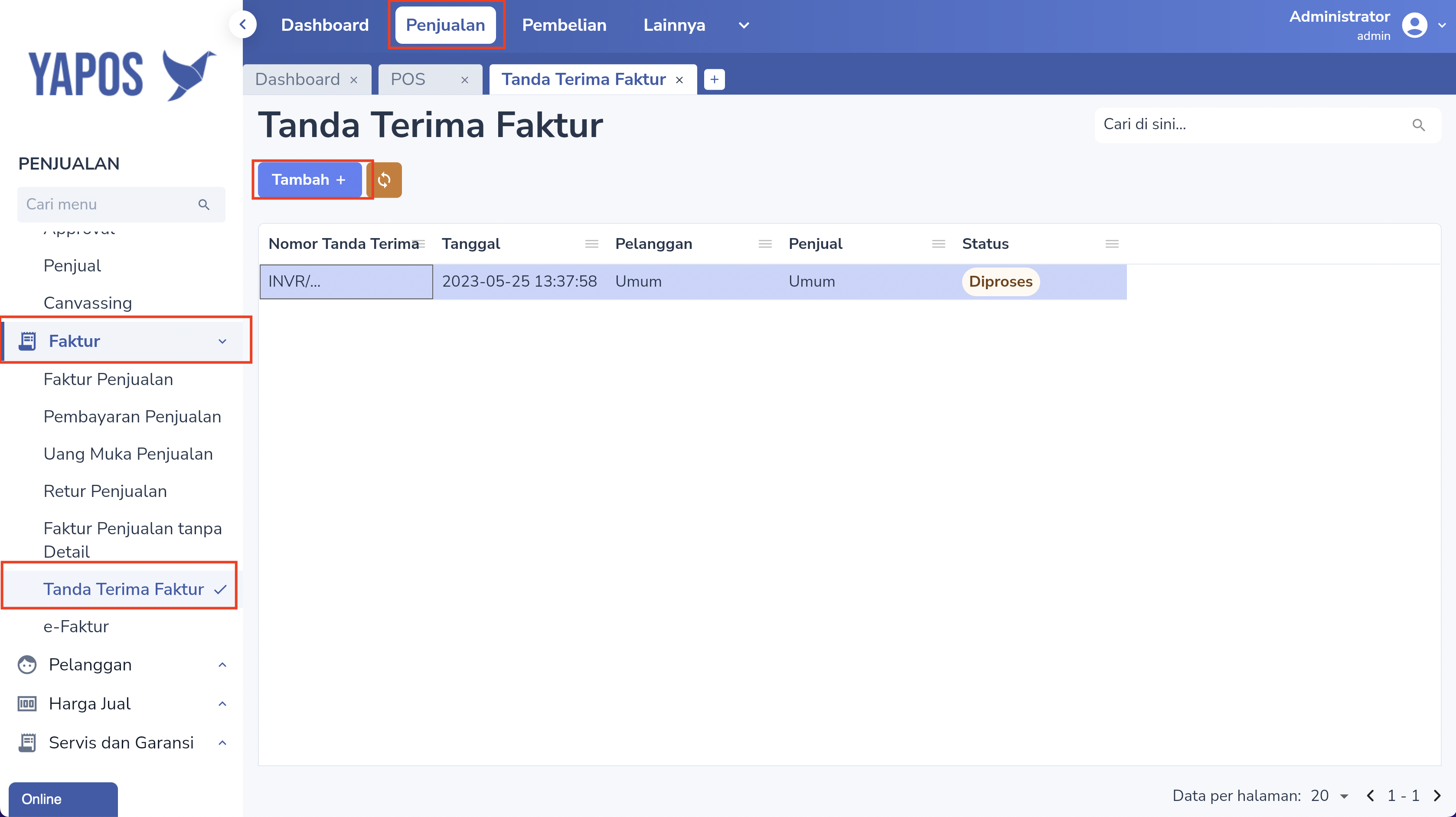Click the Tambah + button

pyautogui.click(x=309, y=180)
